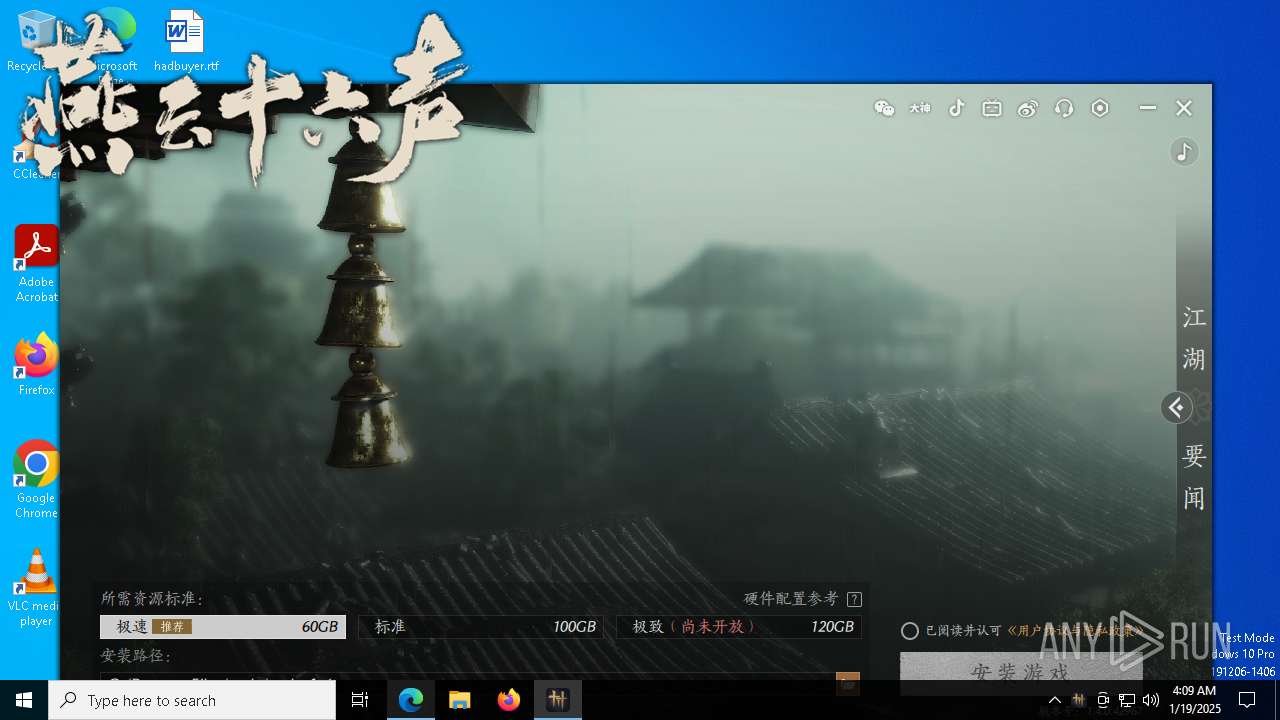Open 硬件配置参考 help question mark

point(854,599)
